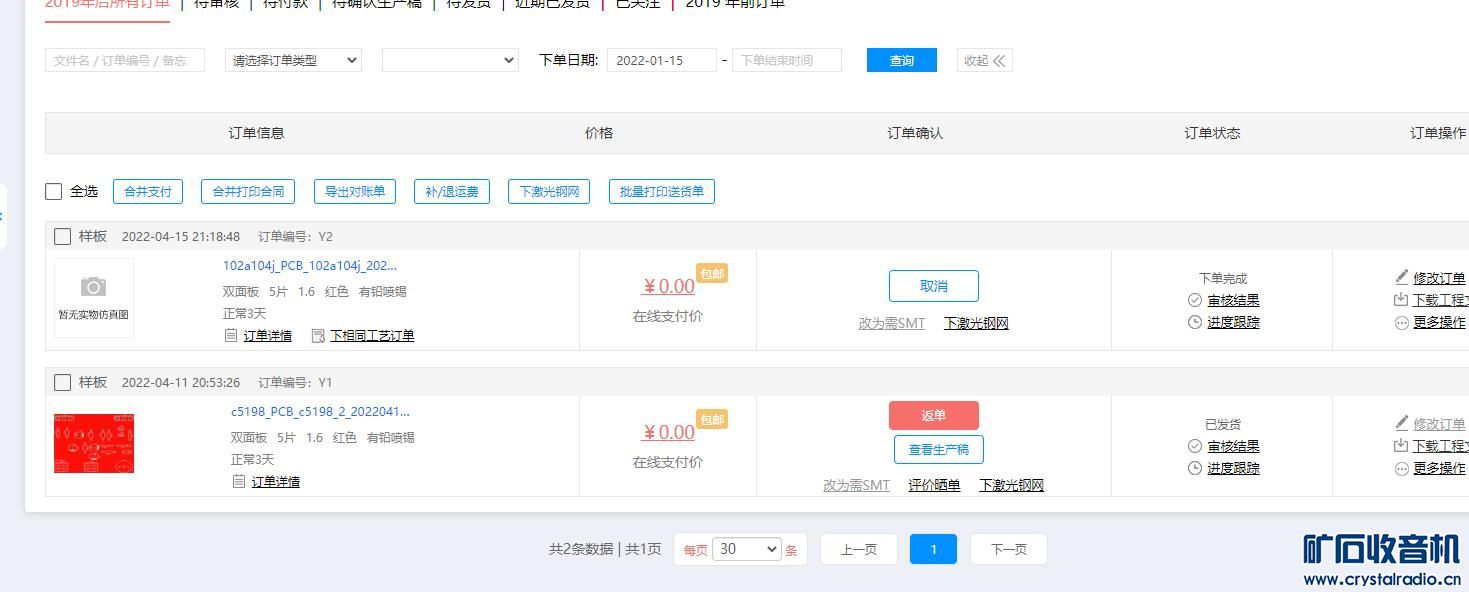Screen dimensions: 1469x592
Task: Click the ¥0.00 price of order Y2
Action: pos(668,287)
